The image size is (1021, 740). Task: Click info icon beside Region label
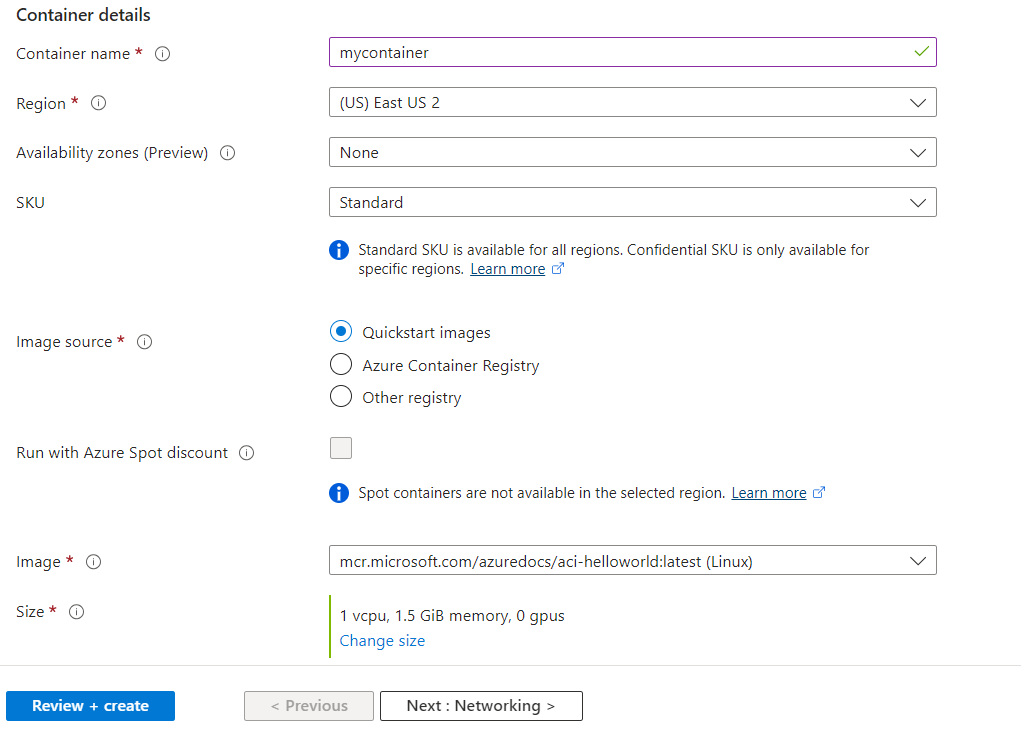click(98, 103)
